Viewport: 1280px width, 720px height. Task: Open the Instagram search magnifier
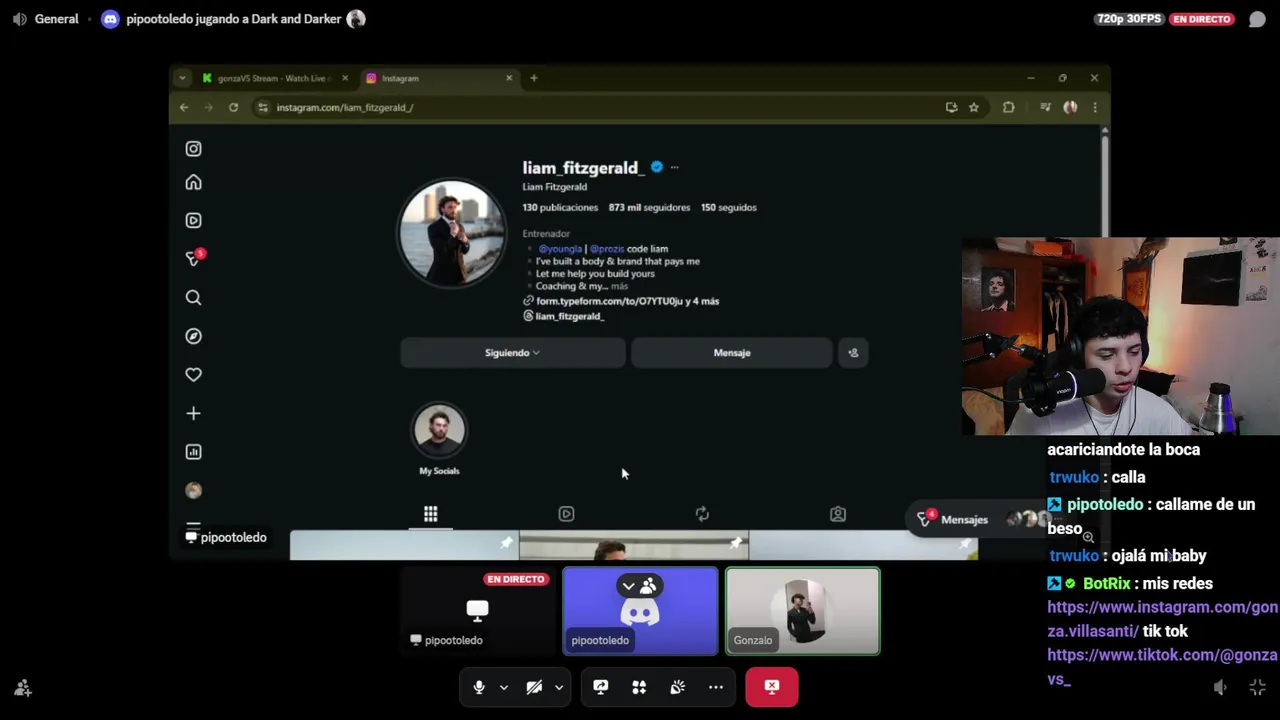point(193,297)
